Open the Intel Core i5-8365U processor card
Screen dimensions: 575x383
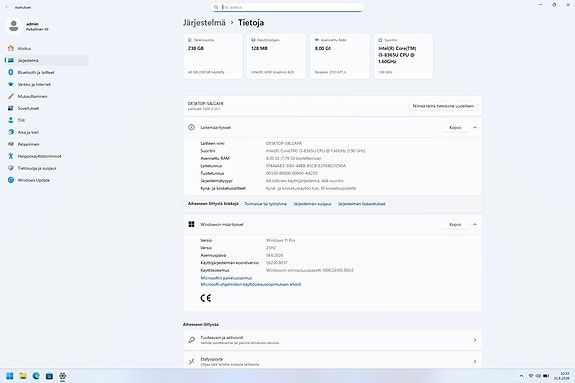403,56
